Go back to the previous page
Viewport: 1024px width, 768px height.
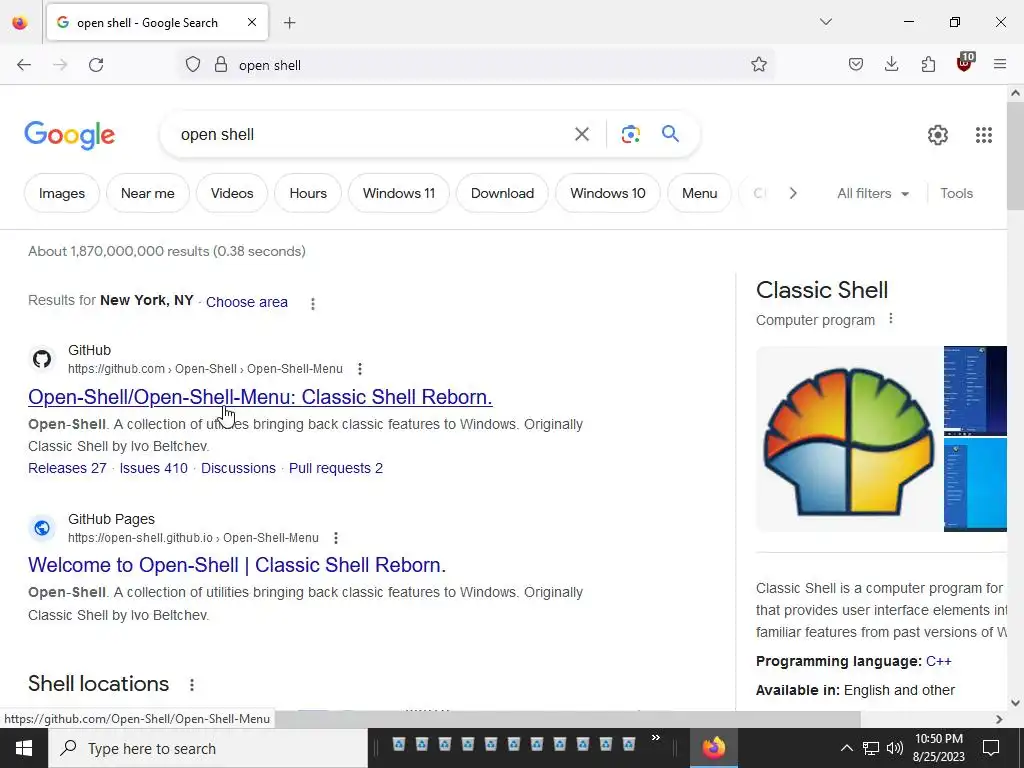tap(24, 65)
